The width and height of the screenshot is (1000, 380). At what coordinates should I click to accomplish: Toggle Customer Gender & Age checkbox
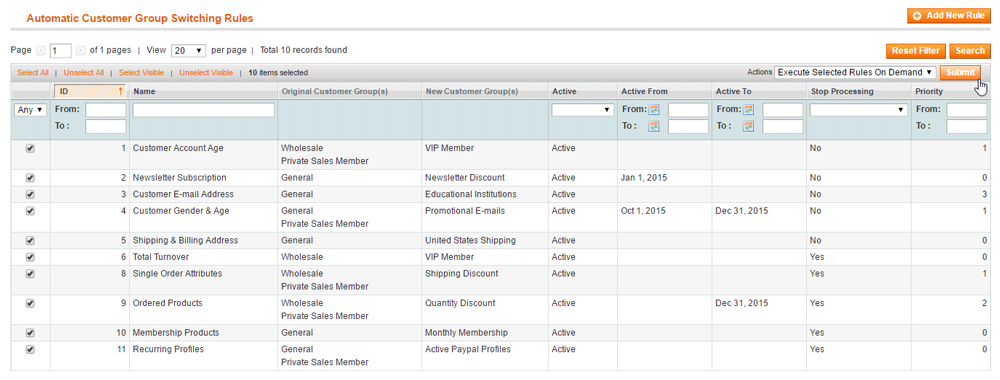[x=30, y=211]
